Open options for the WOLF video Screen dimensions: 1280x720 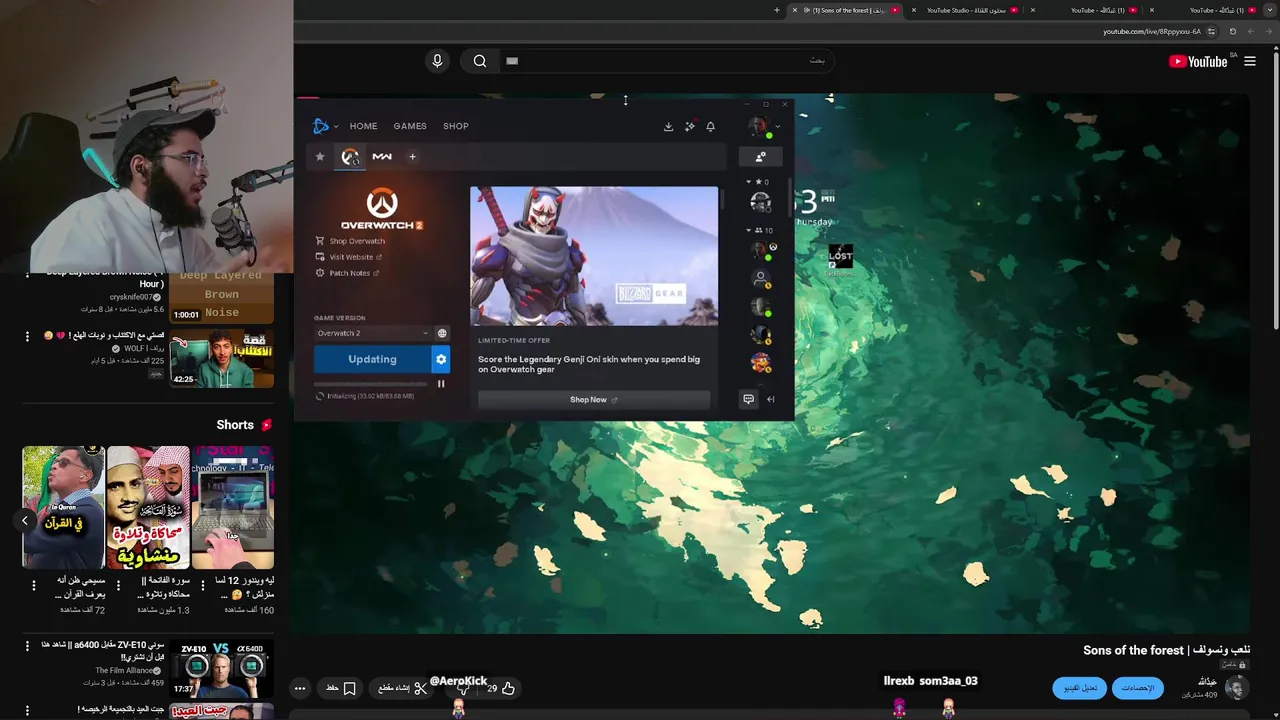27,336
